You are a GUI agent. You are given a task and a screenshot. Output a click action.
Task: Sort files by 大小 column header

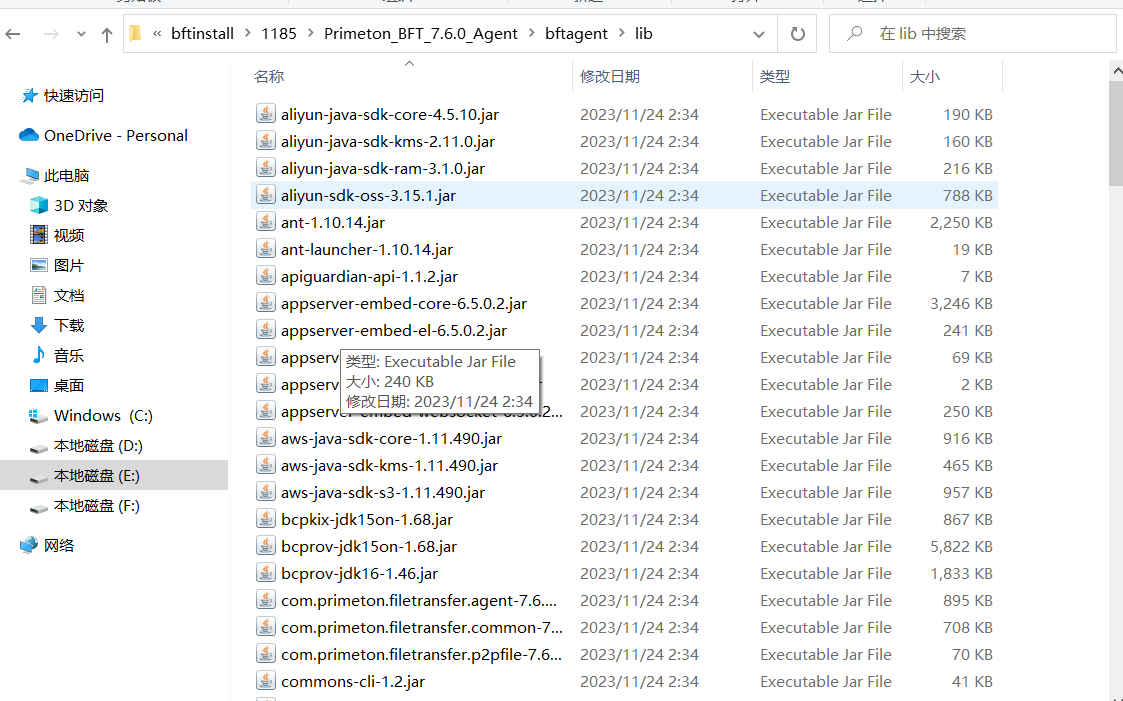click(x=924, y=76)
